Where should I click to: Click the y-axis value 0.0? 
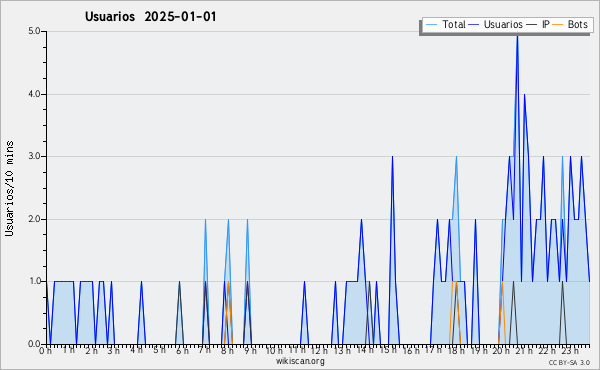tap(34, 344)
